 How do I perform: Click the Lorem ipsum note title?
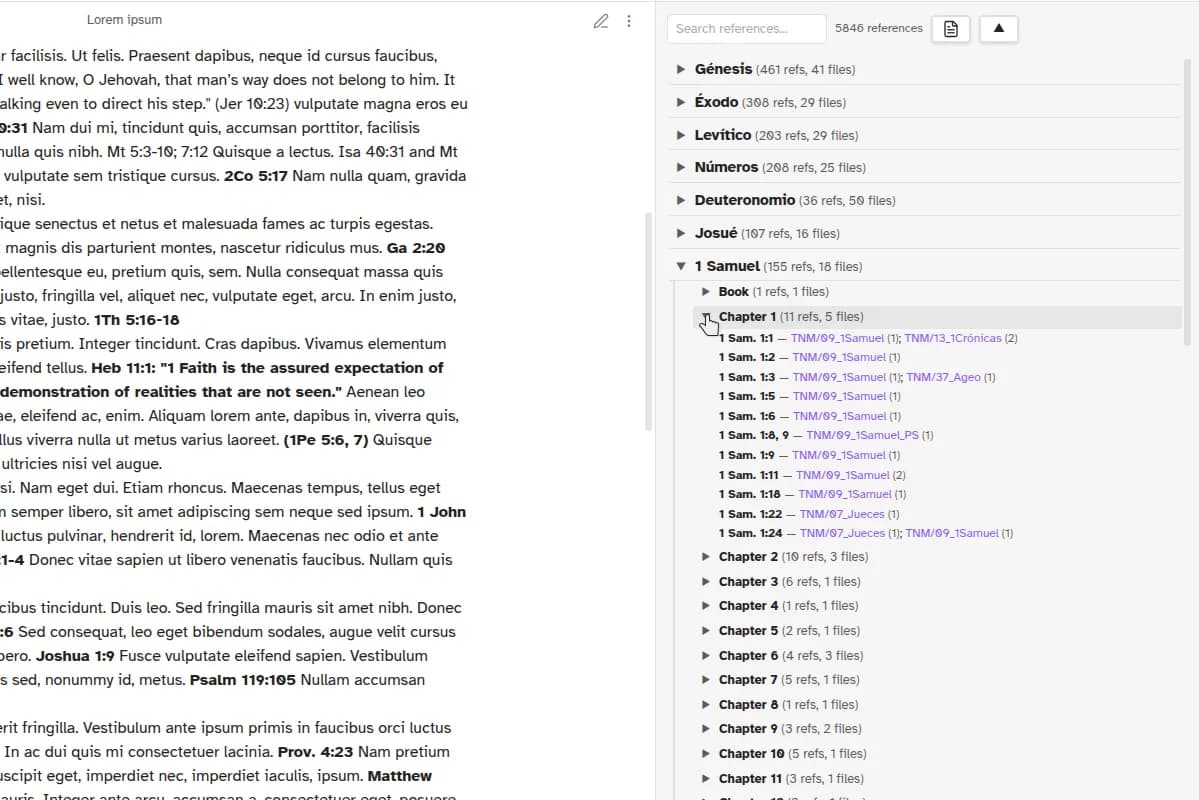click(x=125, y=20)
